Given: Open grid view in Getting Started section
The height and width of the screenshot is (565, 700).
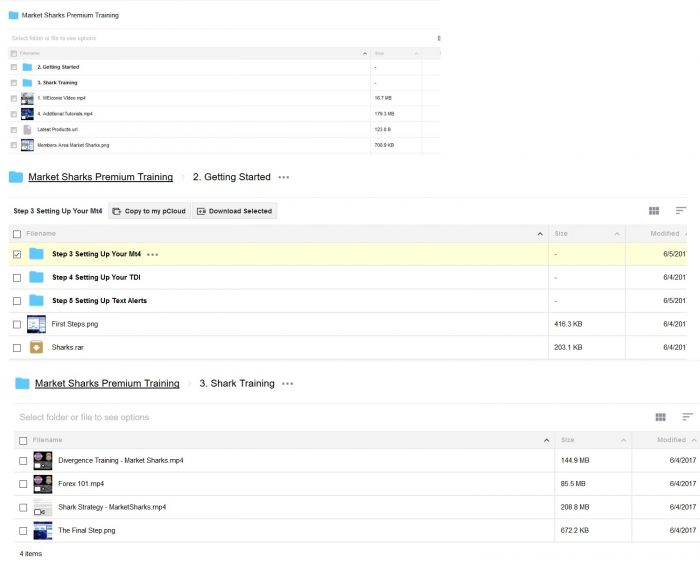Looking at the screenshot, I should [654, 211].
